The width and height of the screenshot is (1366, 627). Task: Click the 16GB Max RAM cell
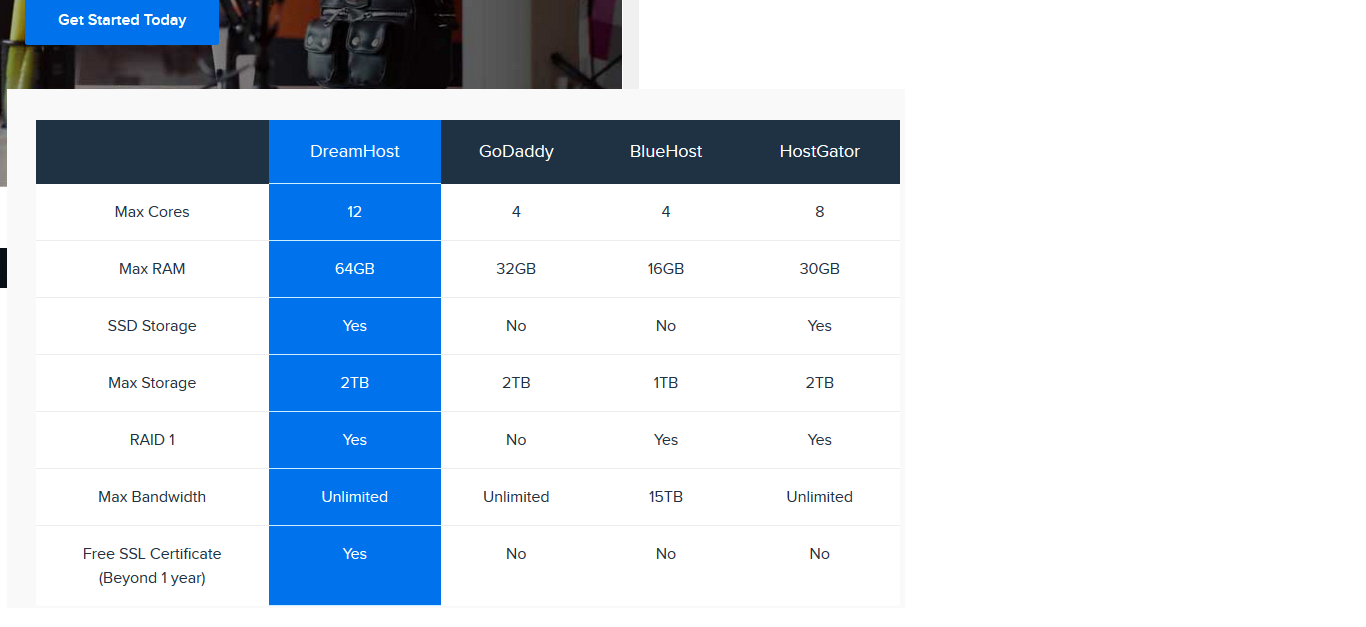click(666, 269)
